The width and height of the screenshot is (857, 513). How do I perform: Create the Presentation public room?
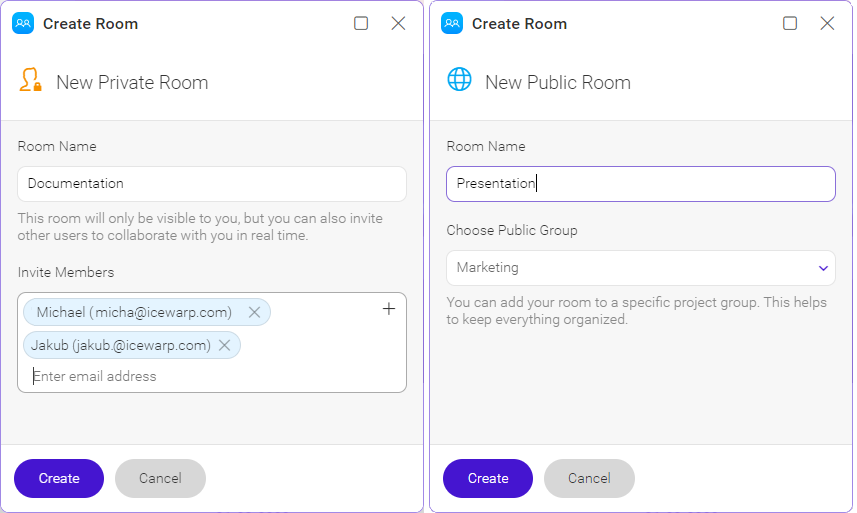[x=488, y=478]
